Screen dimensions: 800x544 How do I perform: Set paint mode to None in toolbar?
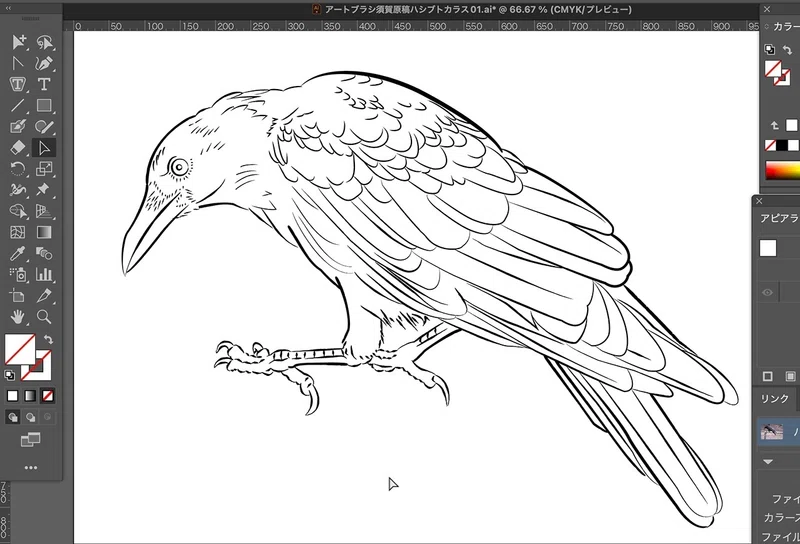[x=47, y=395]
